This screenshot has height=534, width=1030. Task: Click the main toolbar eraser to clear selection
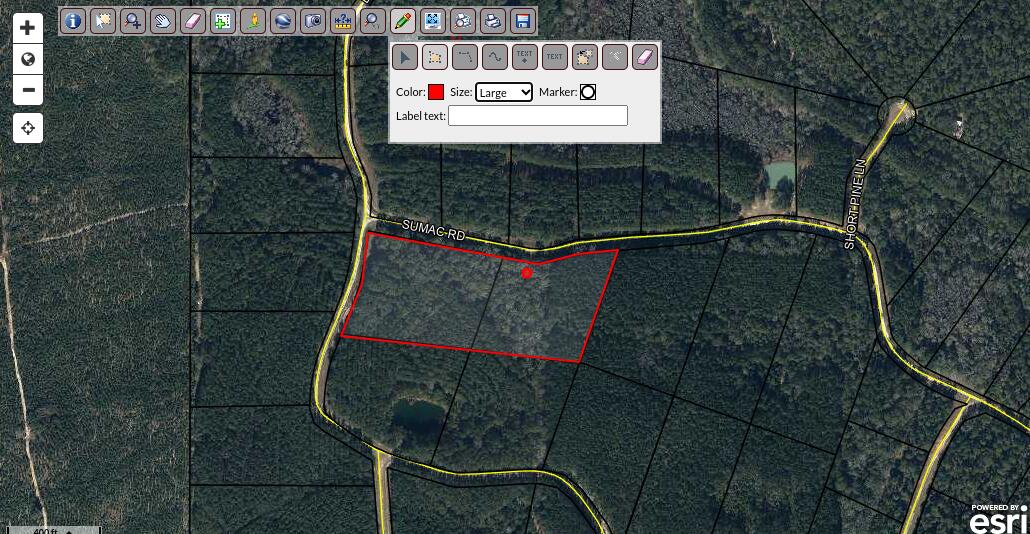point(192,21)
